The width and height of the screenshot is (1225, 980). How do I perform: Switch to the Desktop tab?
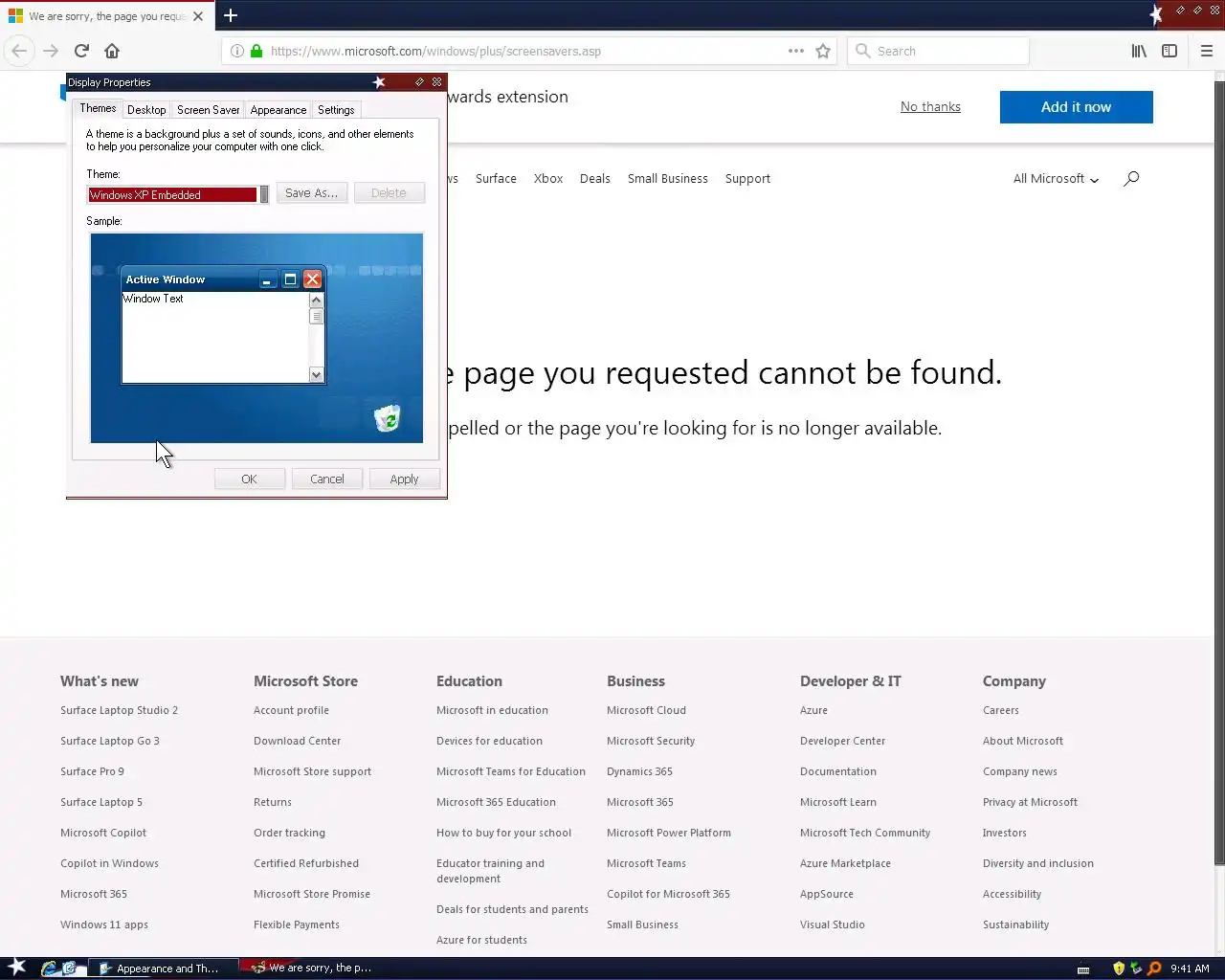click(x=146, y=110)
